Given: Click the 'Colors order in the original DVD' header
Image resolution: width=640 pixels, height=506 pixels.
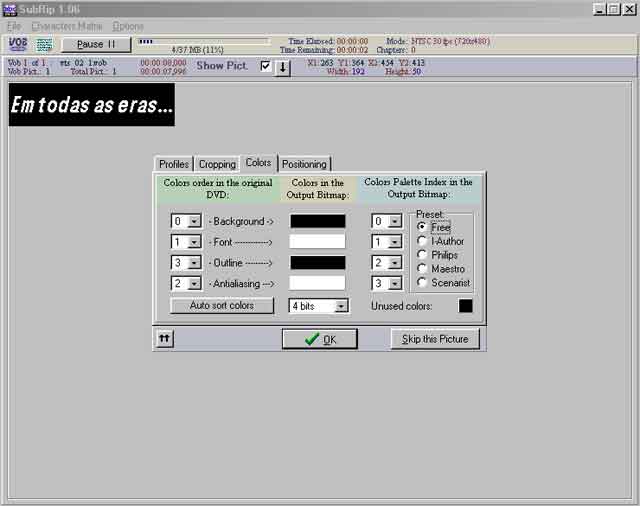Looking at the screenshot, I should pyautogui.click(x=218, y=189).
